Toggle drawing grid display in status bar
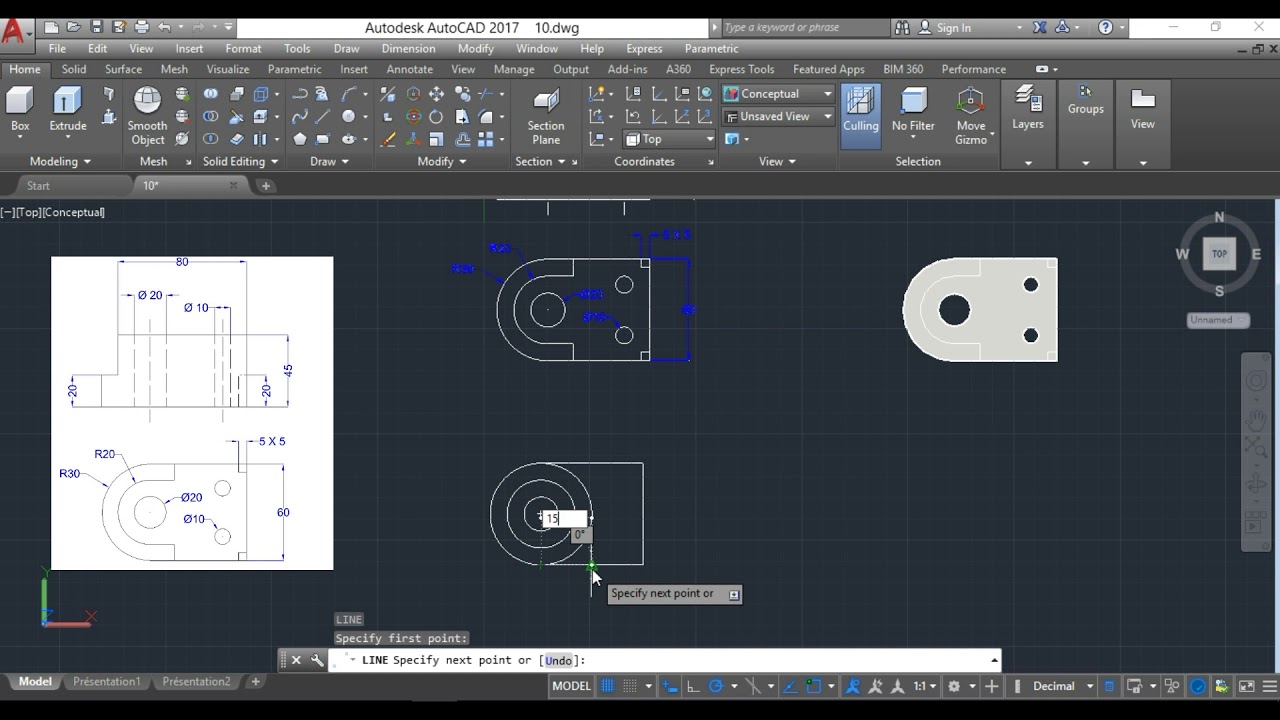This screenshot has width=1280, height=720. [607, 686]
